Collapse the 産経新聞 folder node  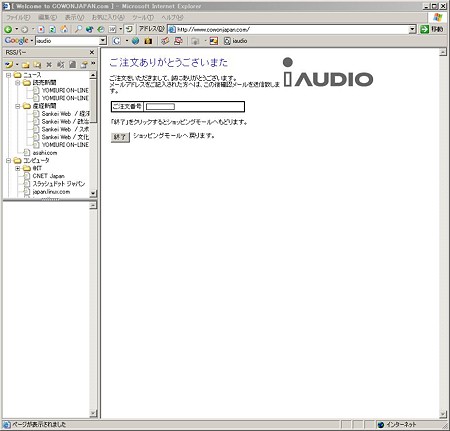click(18, 106)
